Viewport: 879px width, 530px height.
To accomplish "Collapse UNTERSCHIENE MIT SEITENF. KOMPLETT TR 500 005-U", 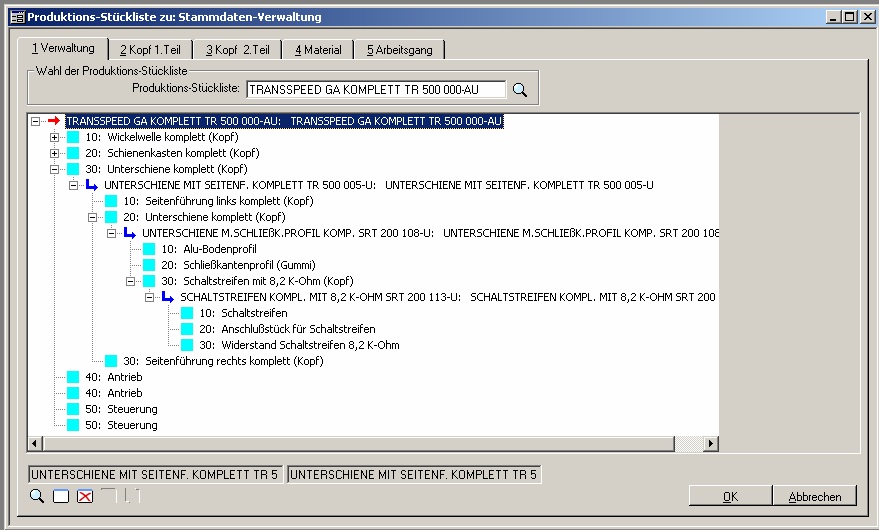I will click(x=73, y=185).
